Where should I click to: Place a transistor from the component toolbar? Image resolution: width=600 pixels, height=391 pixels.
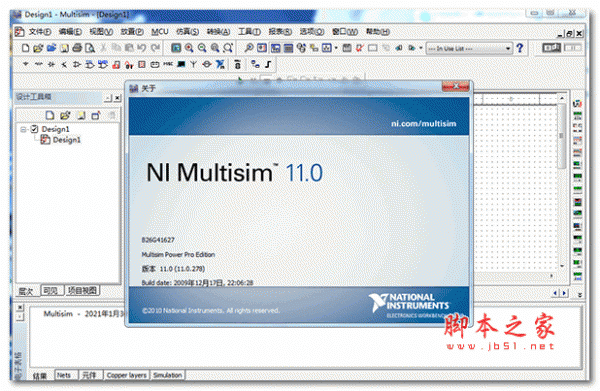tap(64, 64)
